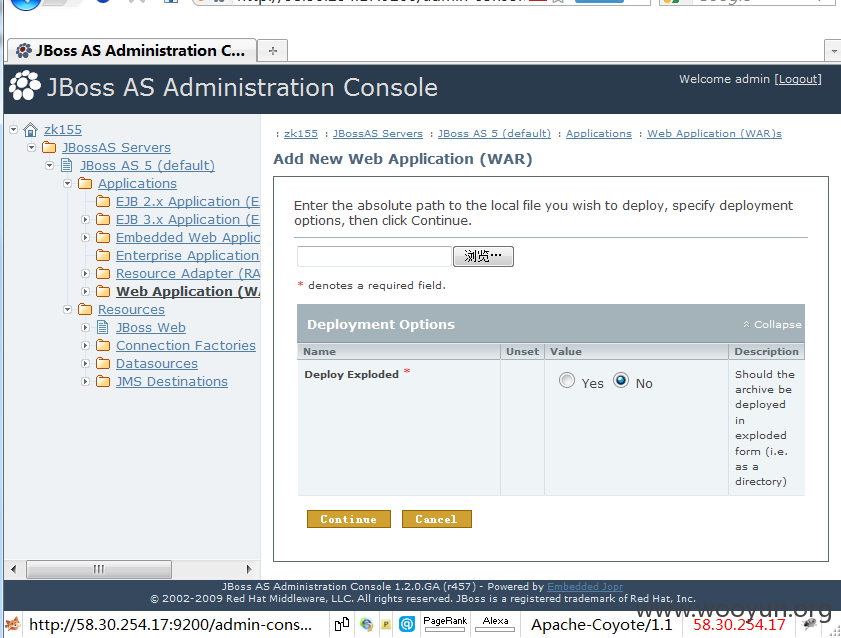Click the bug icon beside the red IP address
Viewport: 841px width, 638px height.
810,624
